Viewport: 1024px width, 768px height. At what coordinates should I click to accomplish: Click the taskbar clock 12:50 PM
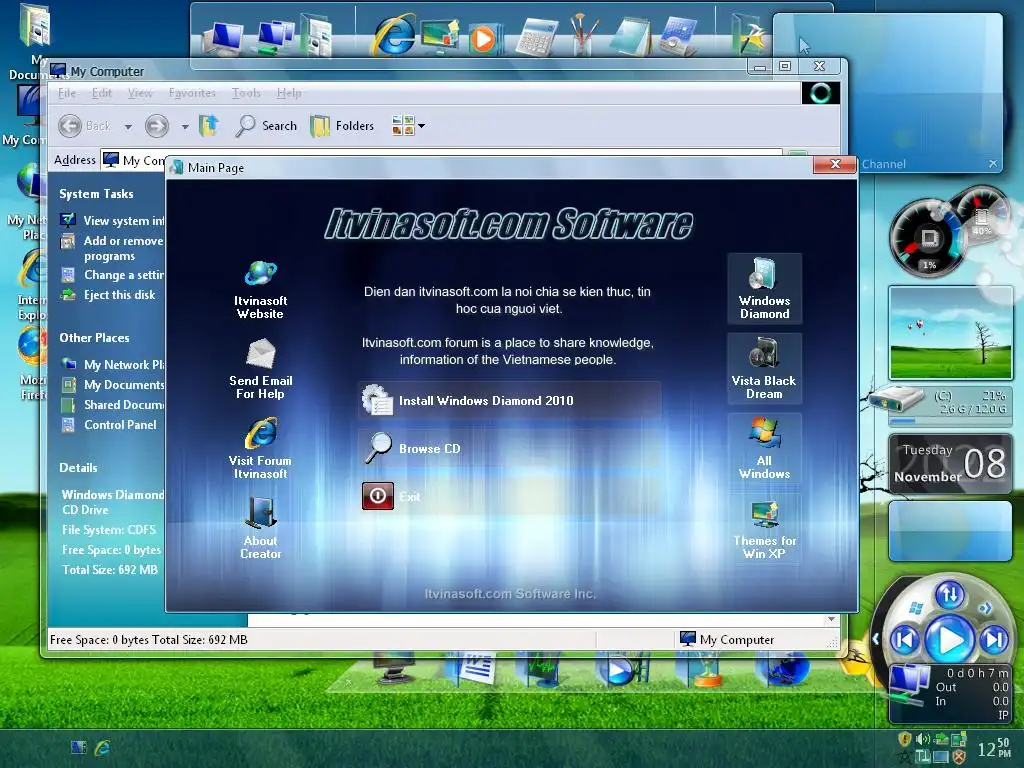993,748
